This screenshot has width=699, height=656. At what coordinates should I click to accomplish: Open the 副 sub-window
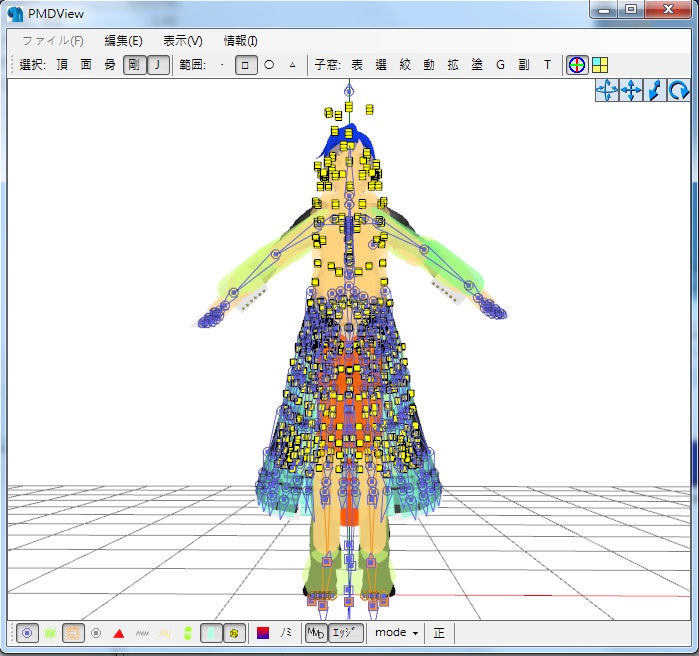tap(524, 65)
